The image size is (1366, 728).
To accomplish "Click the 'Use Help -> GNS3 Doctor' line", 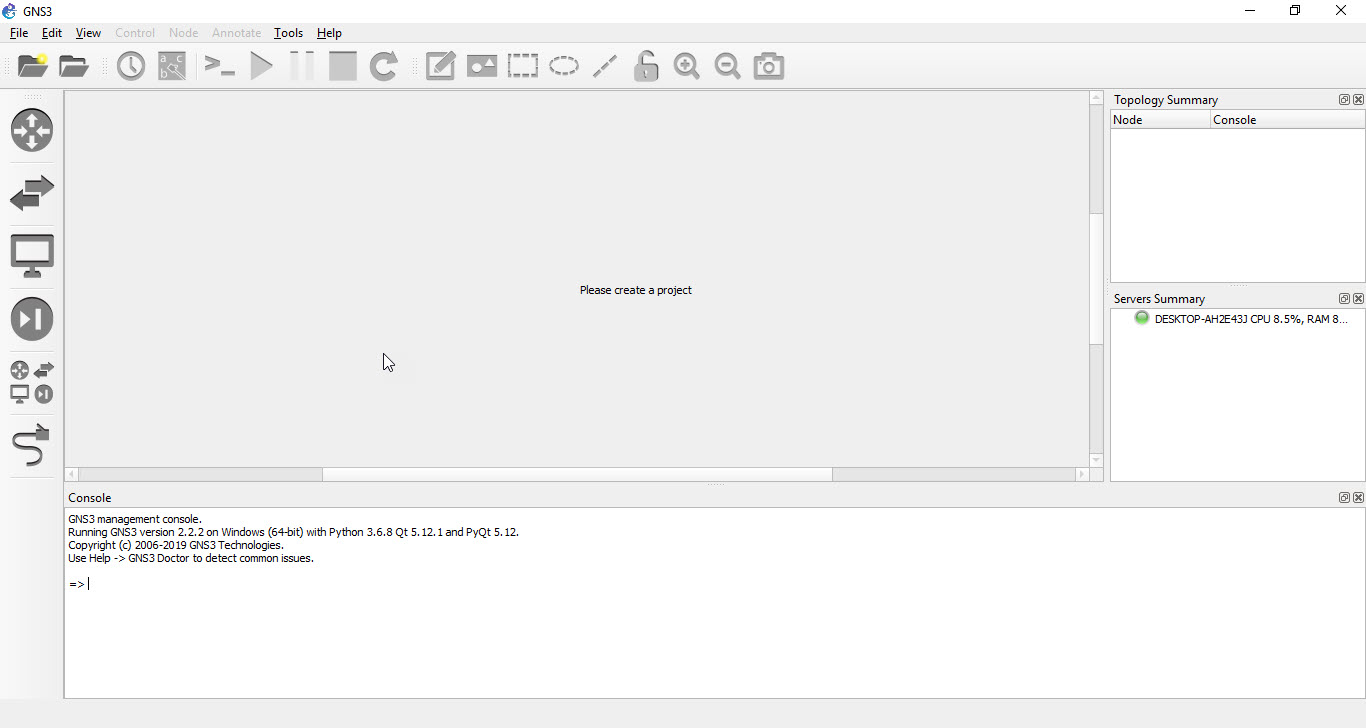I will (191, 558).
